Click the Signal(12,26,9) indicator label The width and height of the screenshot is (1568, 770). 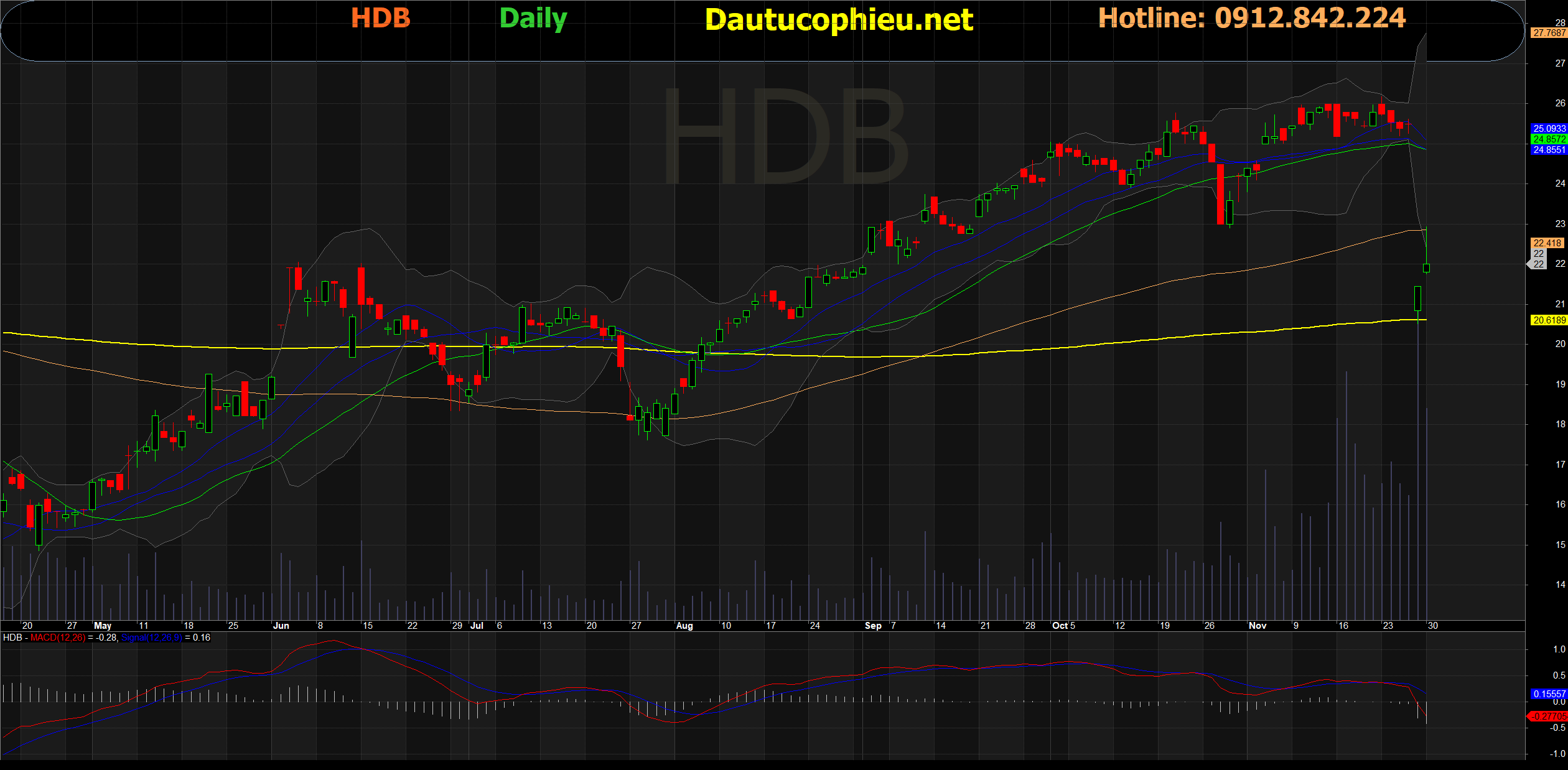(x=152, y=638)
